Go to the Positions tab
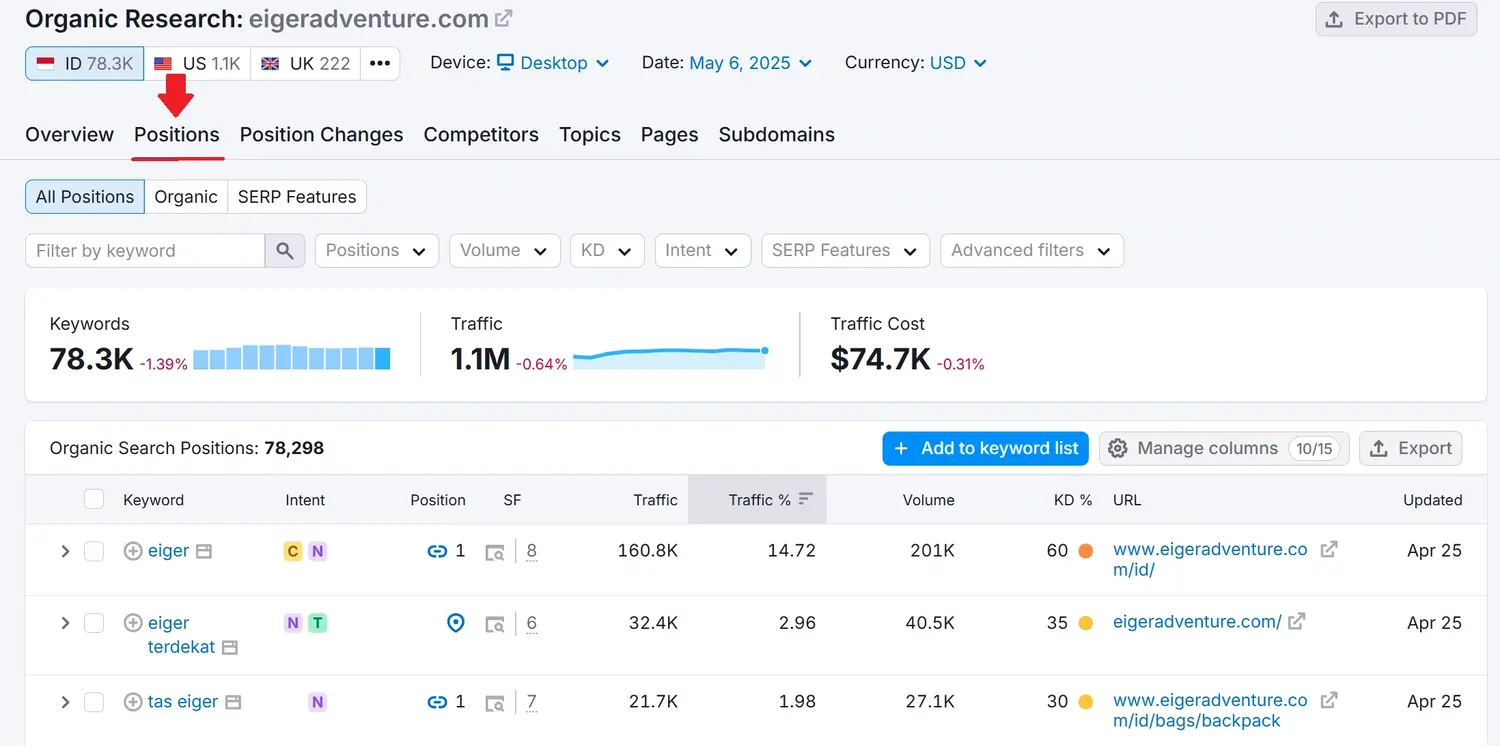This screenshot has height=747, width=1500. coord(177,135)
